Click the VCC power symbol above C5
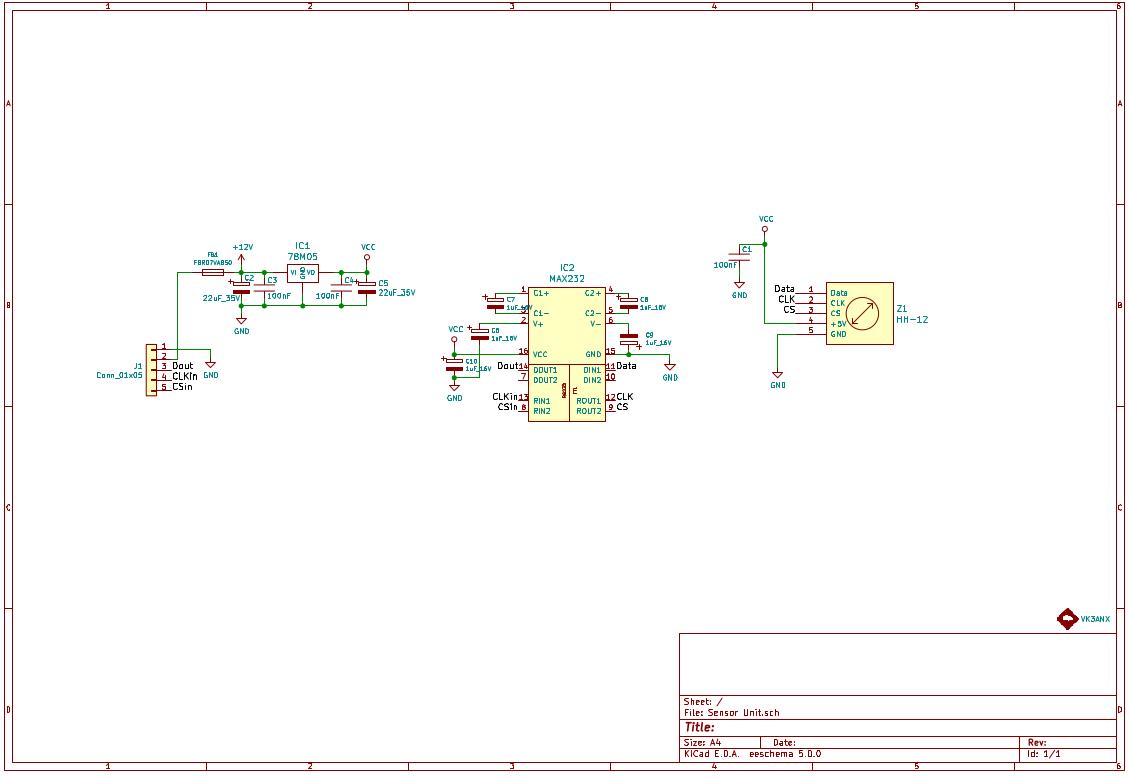This screenshot has height=776, width=1129. click(x=367, y=256)
